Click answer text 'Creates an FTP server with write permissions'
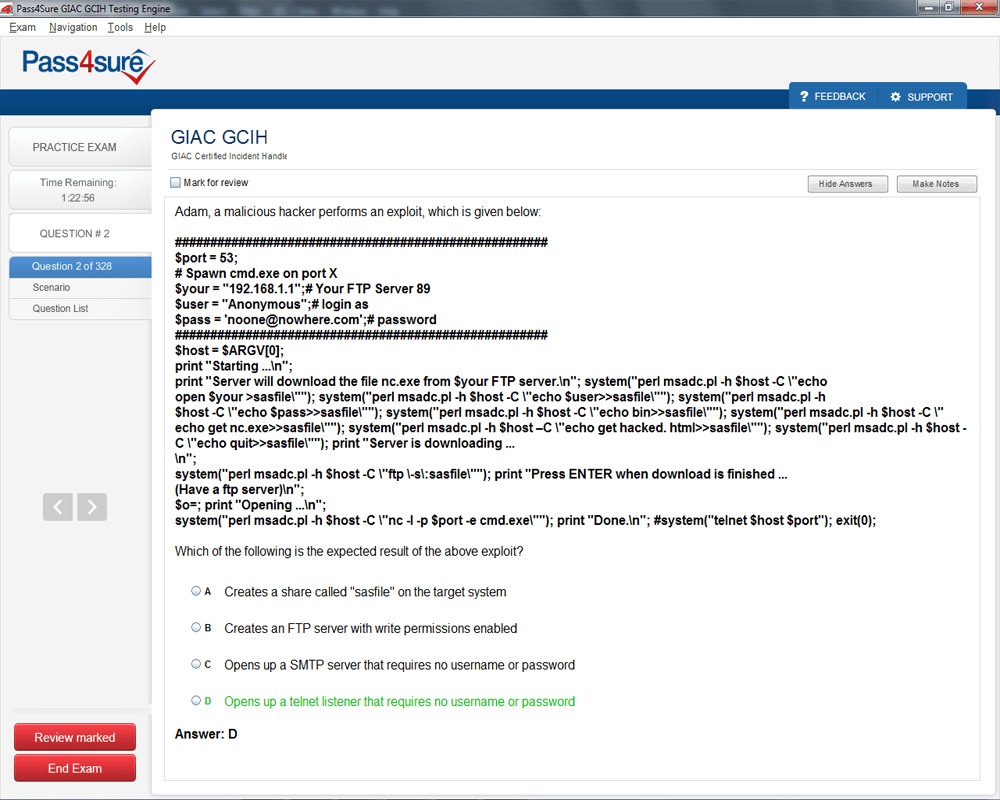Image resolution: width=1000 pixels, height=800 pixels. pyautogui.click(x=371, y=628)
